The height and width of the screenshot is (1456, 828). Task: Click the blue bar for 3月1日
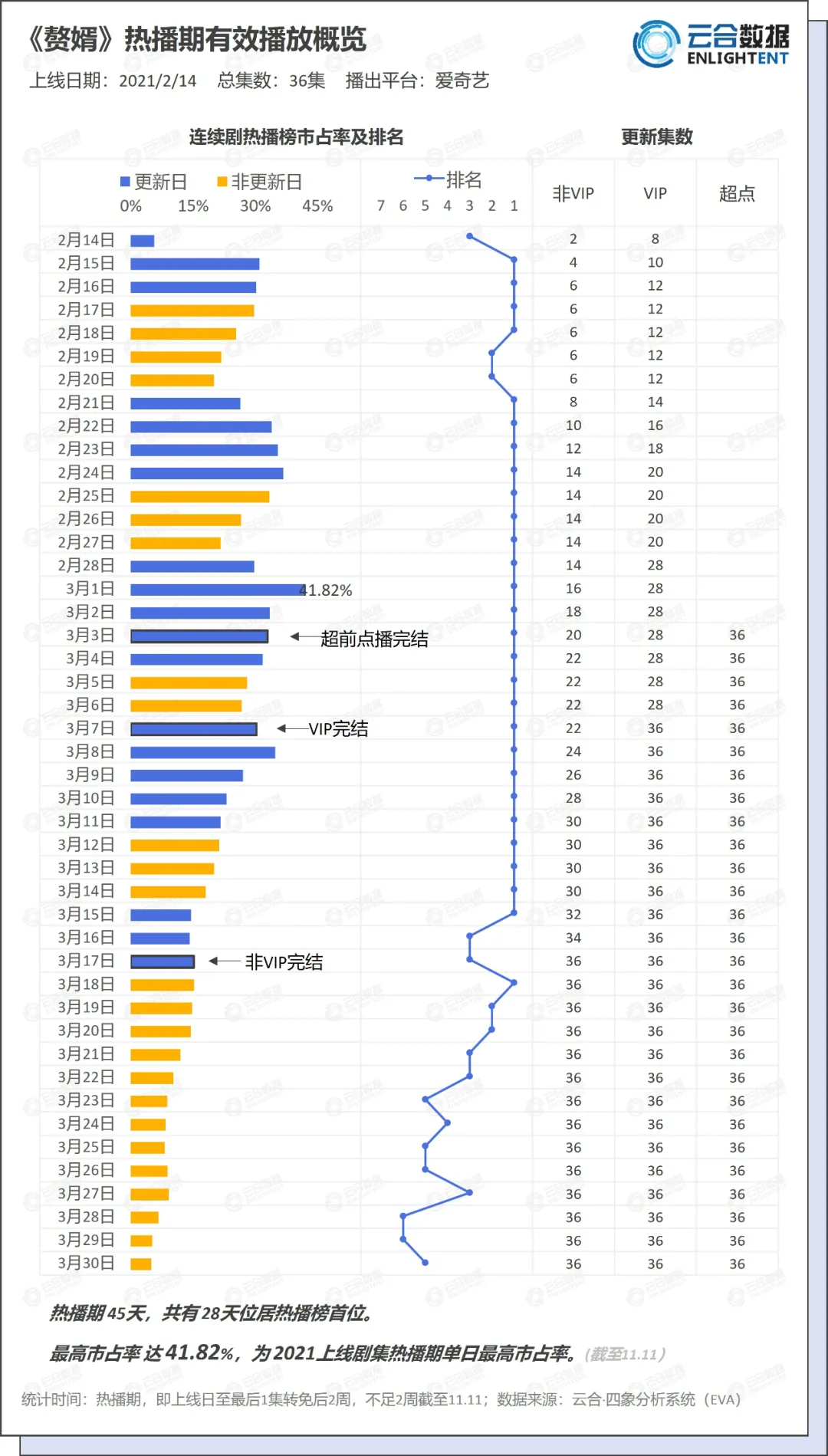pos(218,590)
